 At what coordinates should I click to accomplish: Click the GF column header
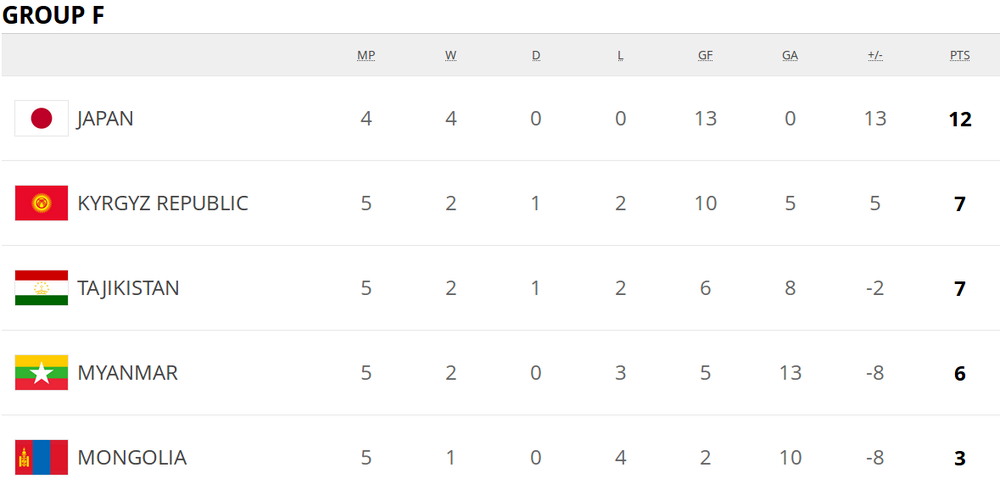coord(705,56)
